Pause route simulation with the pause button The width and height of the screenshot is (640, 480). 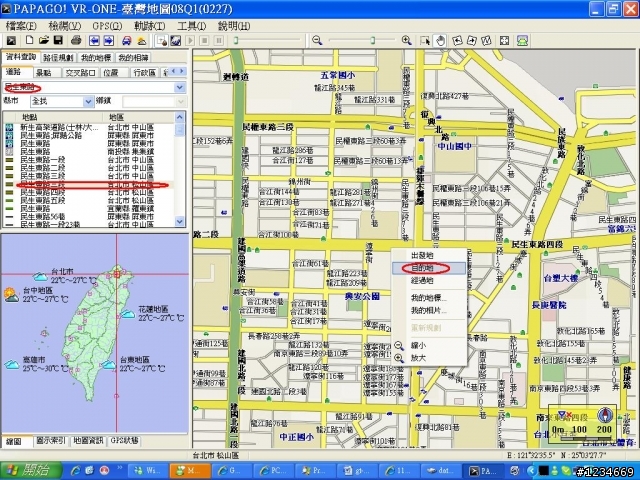pos(219,40)
